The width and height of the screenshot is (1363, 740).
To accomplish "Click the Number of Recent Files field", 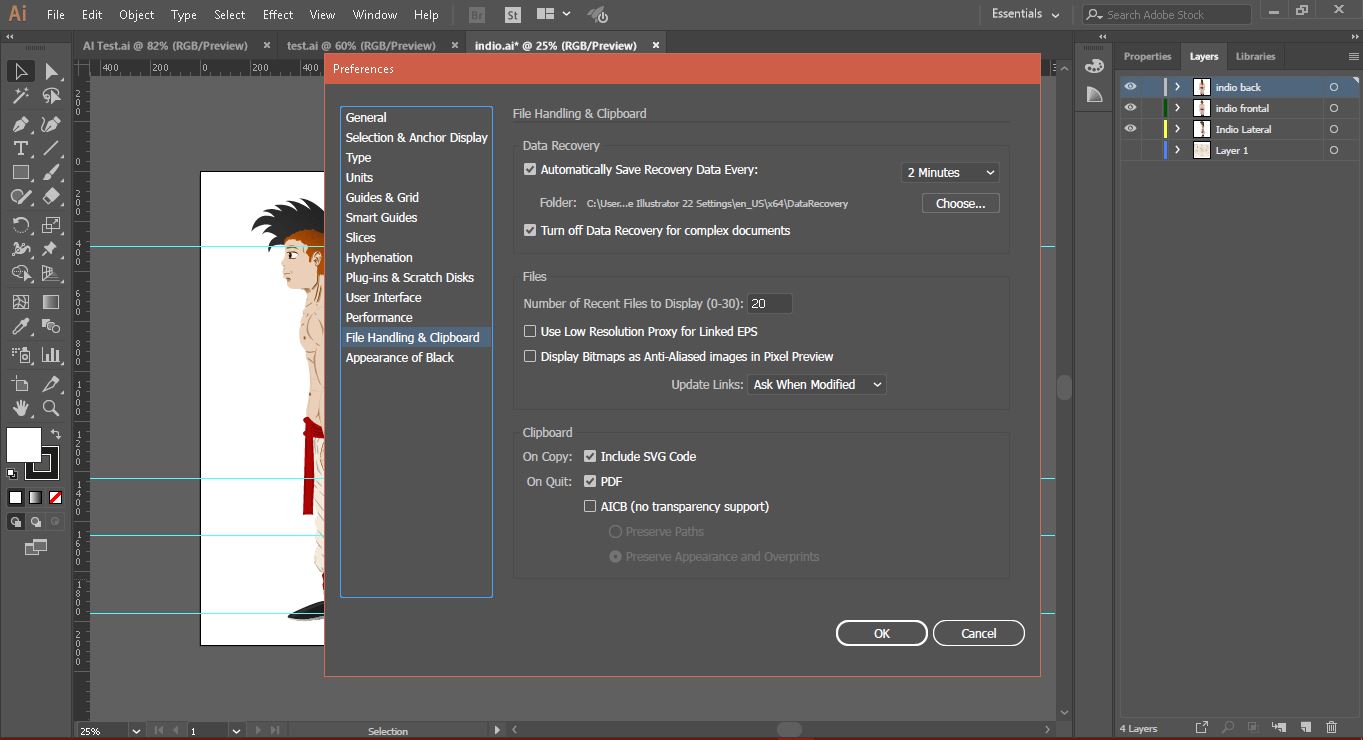I will pyautogui.click(x=770, y=303).
